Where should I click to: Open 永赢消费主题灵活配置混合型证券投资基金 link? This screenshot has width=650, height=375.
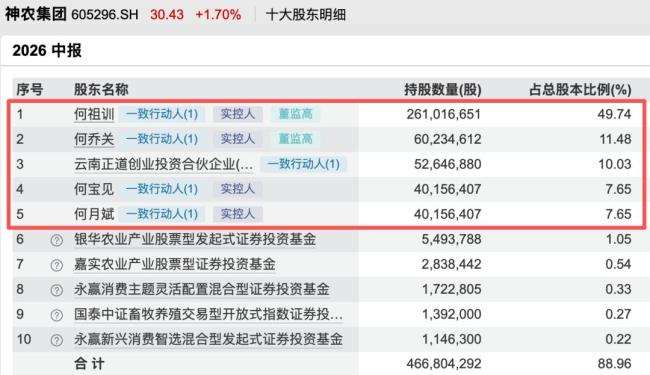[201, 289]
